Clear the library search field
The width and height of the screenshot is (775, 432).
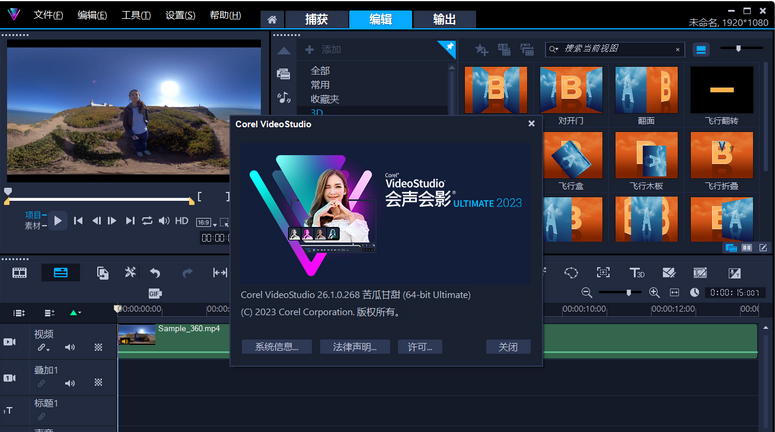coord(678,49)
